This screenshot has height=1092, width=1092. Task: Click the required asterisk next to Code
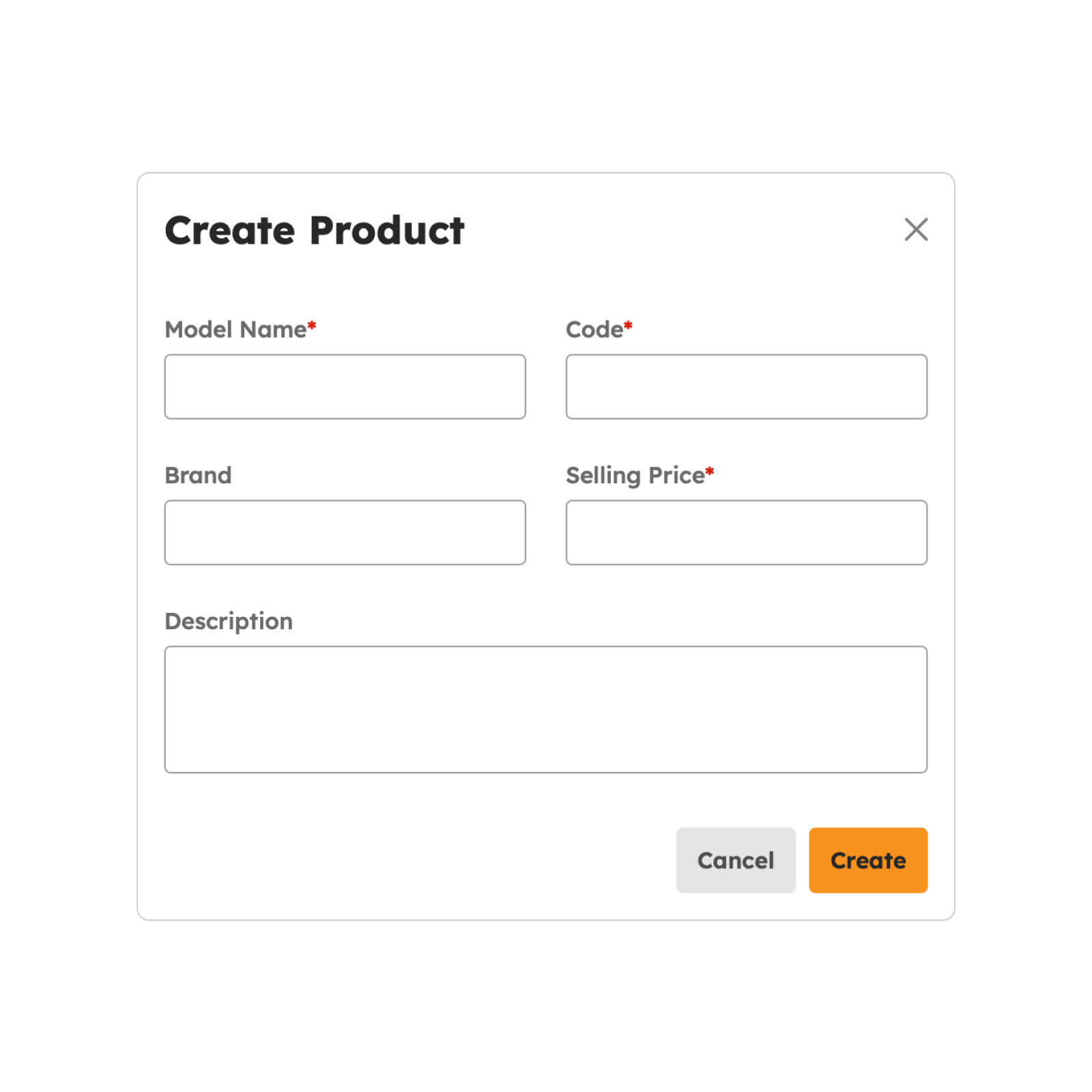(628, 326)
